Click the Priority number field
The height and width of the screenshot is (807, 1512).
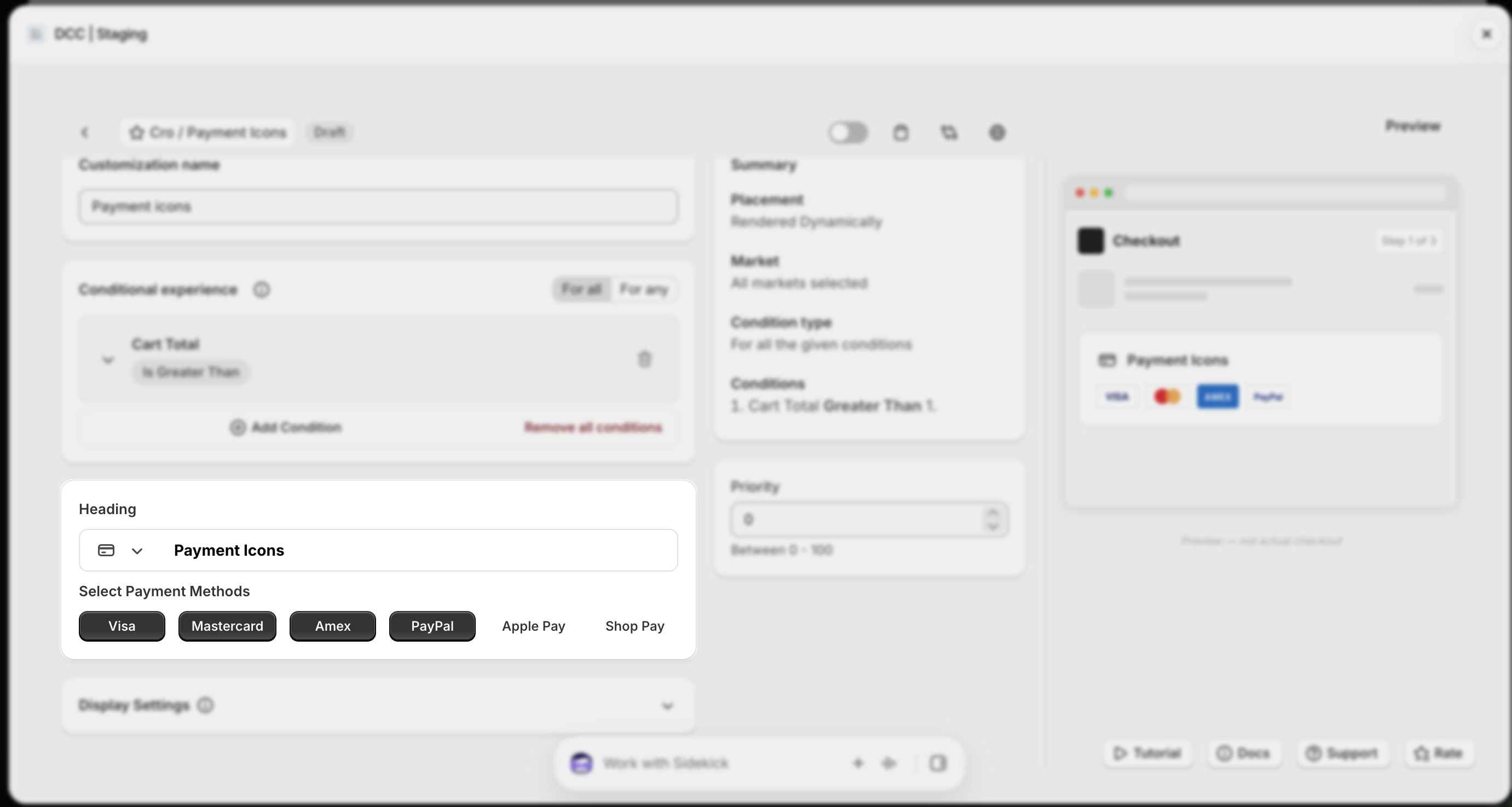(x=857, y=520)
